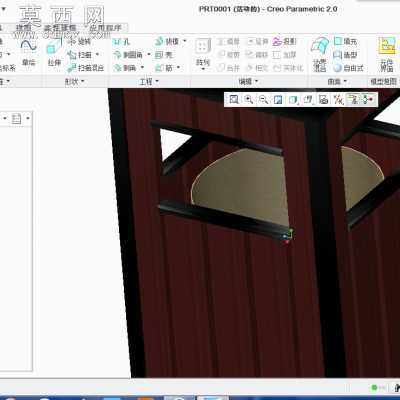Open the Saved Orientations icon
Image resolution: width=400 pixels, height=400 pixels.
308,99
